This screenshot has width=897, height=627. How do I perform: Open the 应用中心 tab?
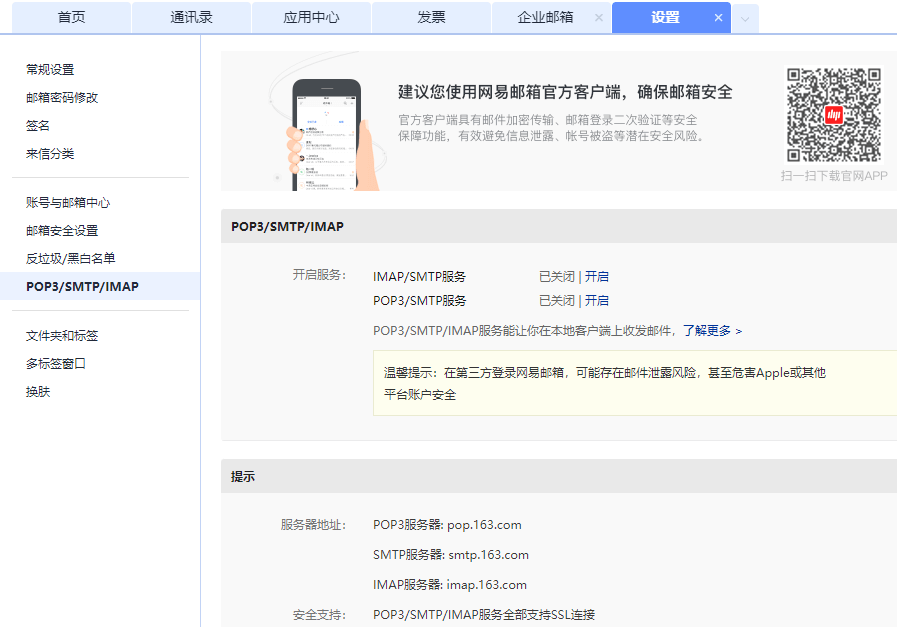[x=311, y=17]
